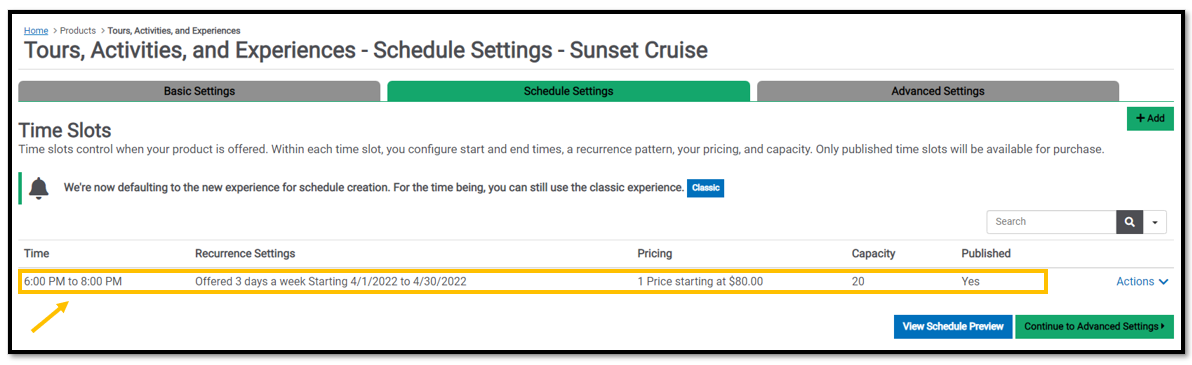Click in the Search input field

pyautogui.click(x=1051, y=222)
